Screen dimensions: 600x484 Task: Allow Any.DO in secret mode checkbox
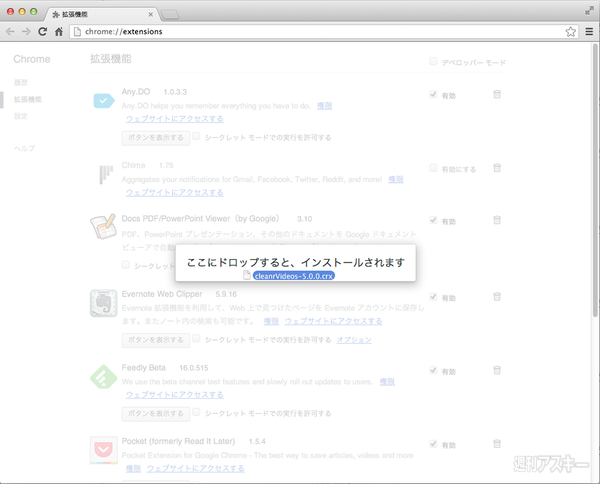coord(196,136)
